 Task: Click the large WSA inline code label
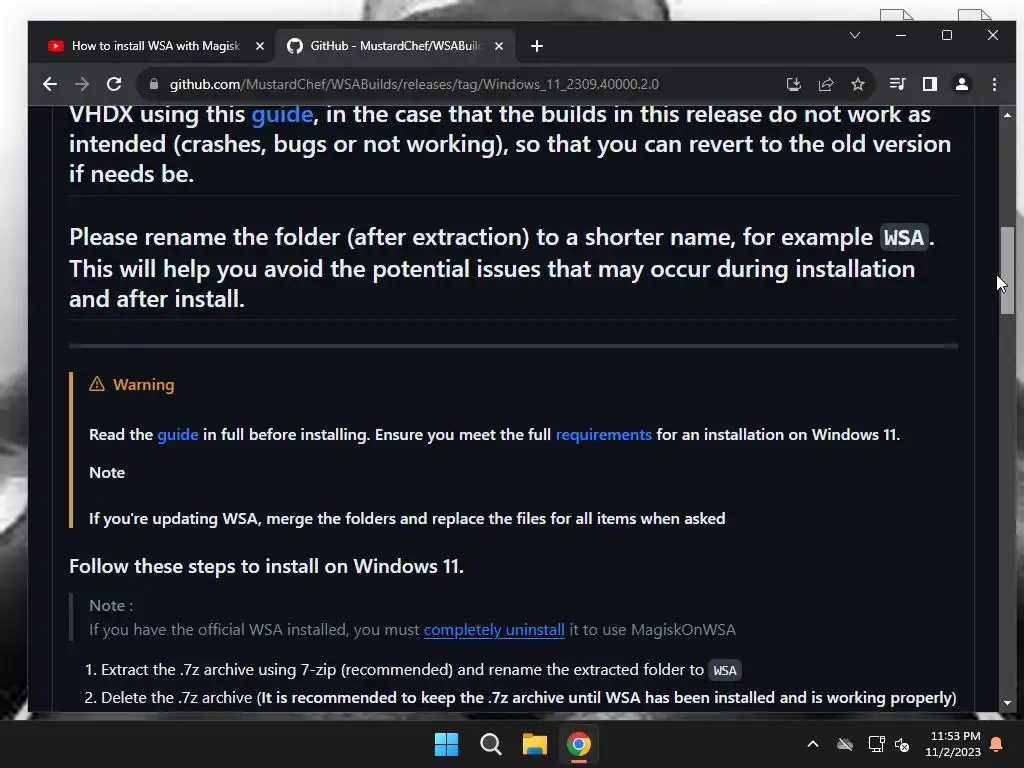904,238
